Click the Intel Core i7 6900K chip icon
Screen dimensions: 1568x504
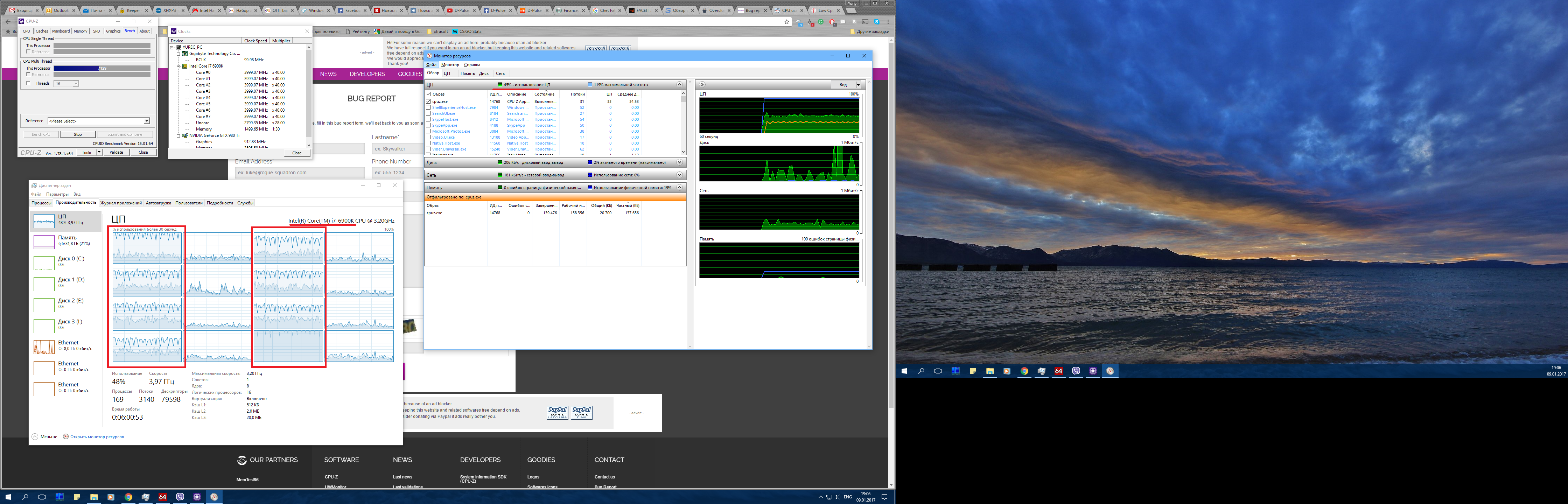(x=184, y=66)
